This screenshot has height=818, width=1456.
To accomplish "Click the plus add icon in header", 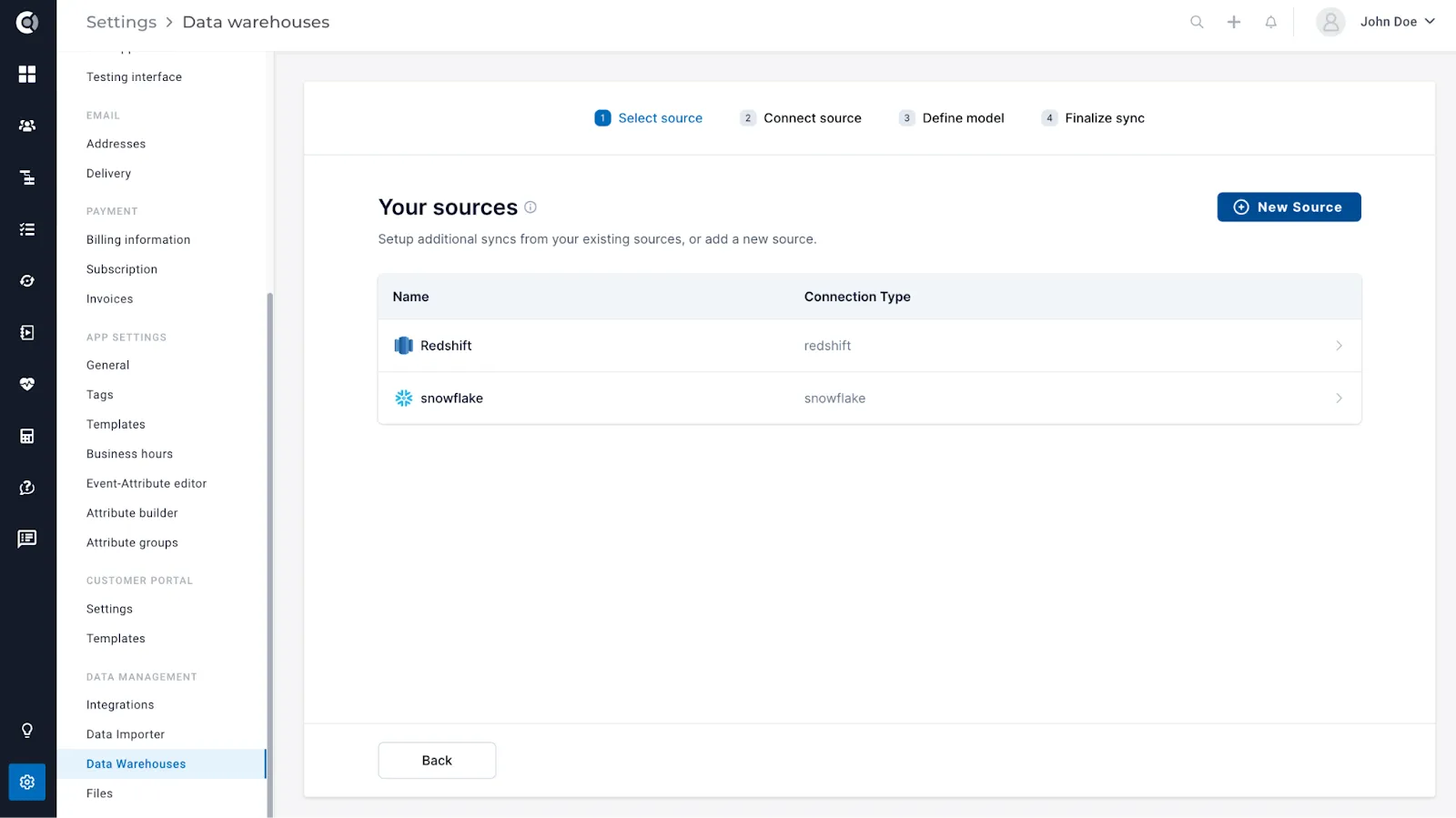I will pos(1234,22).
